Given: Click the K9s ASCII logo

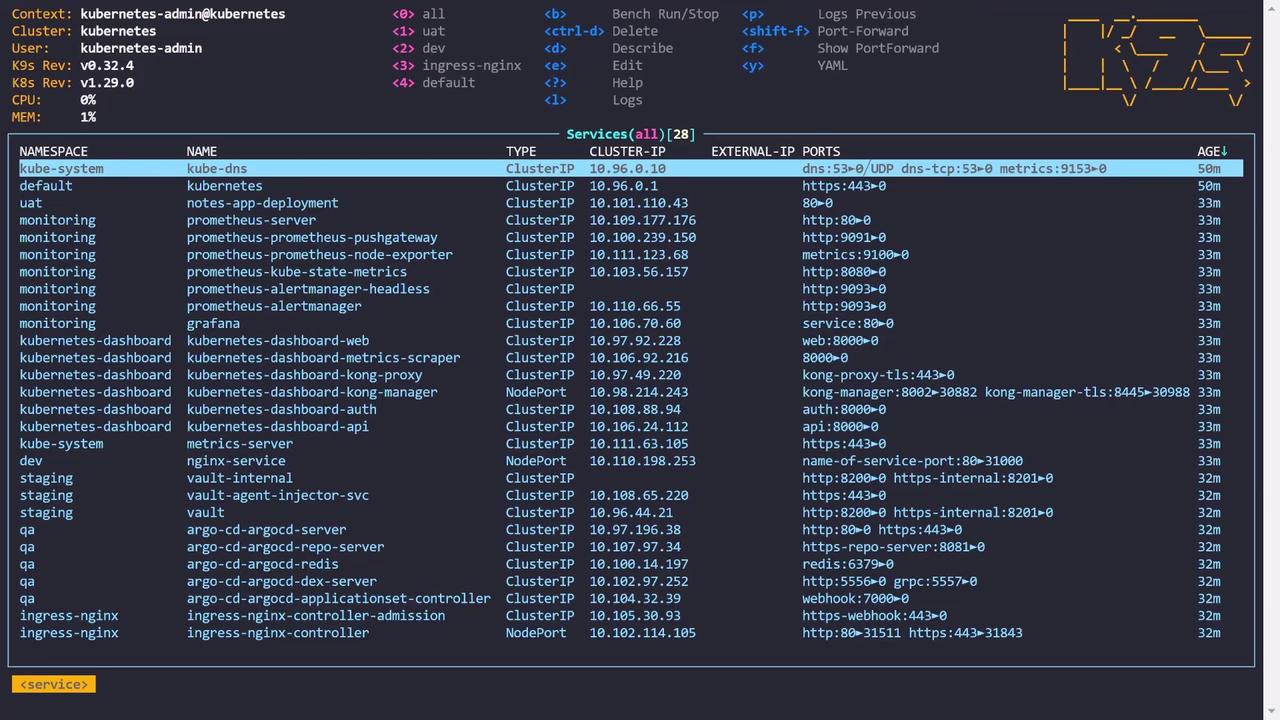Looking at the screenshot, I should click(1157, 57).
